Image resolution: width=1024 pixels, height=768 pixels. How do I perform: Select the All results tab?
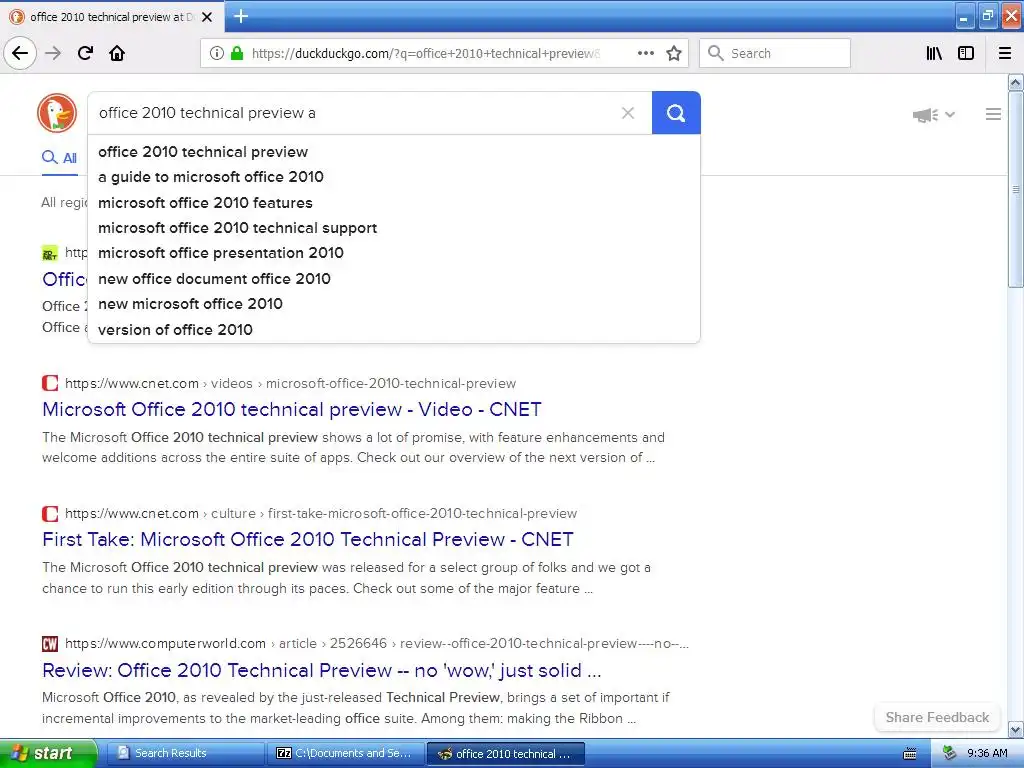[x=59, y=158]
